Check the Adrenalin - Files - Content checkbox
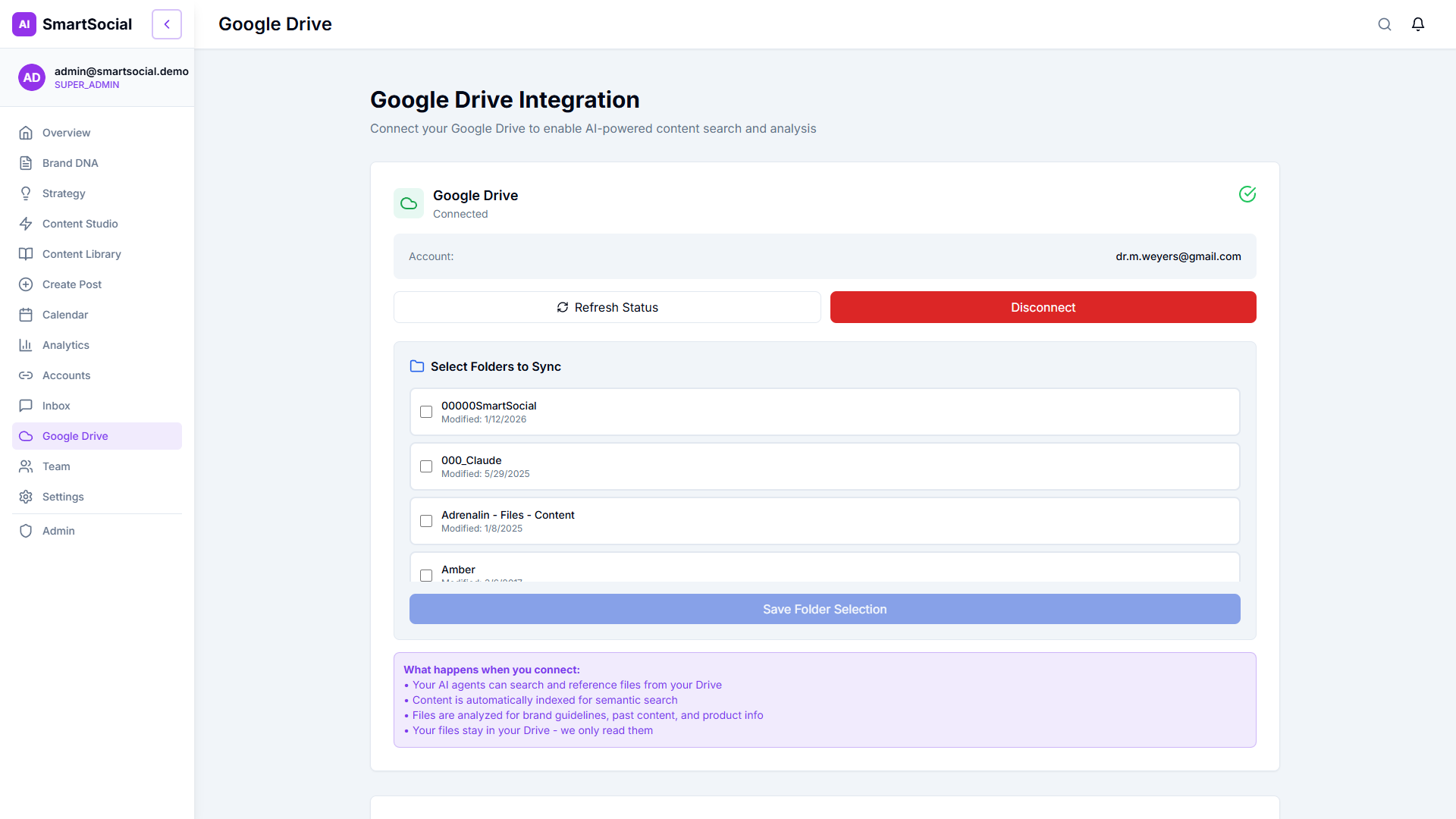 click(426, 521)
